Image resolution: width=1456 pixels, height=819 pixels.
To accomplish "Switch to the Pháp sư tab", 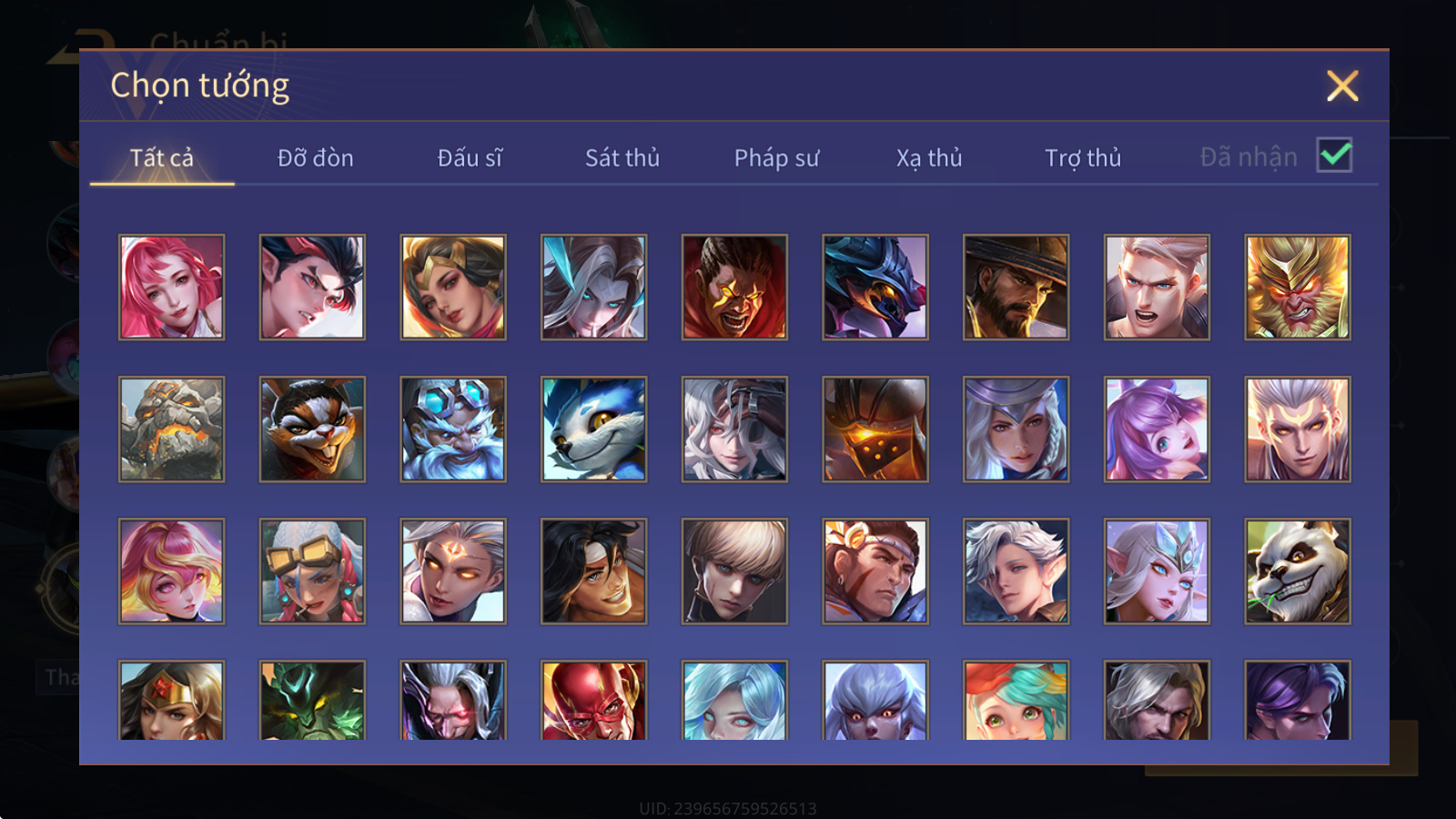I will coord(776,158).
